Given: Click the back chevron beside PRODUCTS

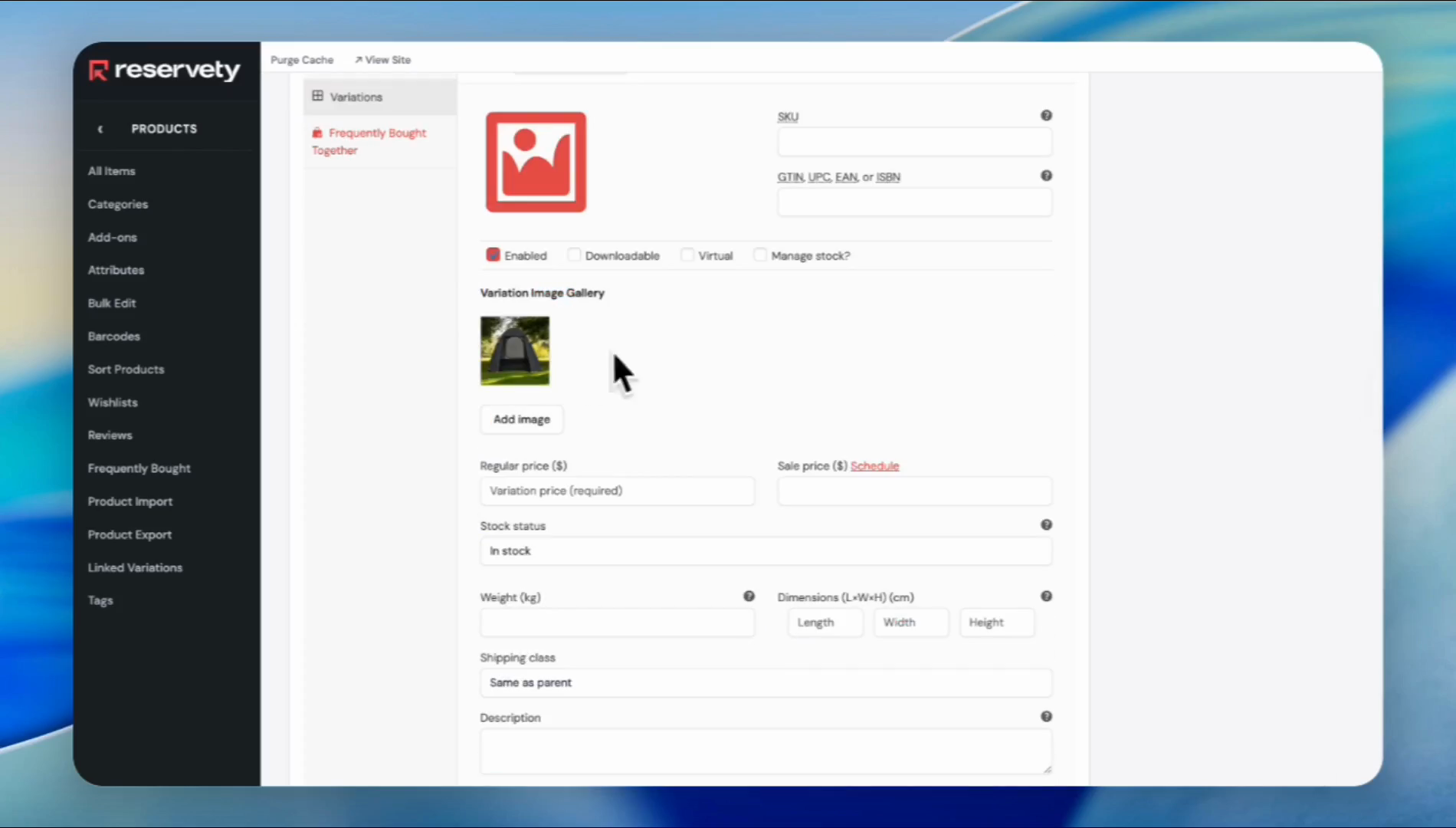Looking at the screenshot, I should (100, 130).
